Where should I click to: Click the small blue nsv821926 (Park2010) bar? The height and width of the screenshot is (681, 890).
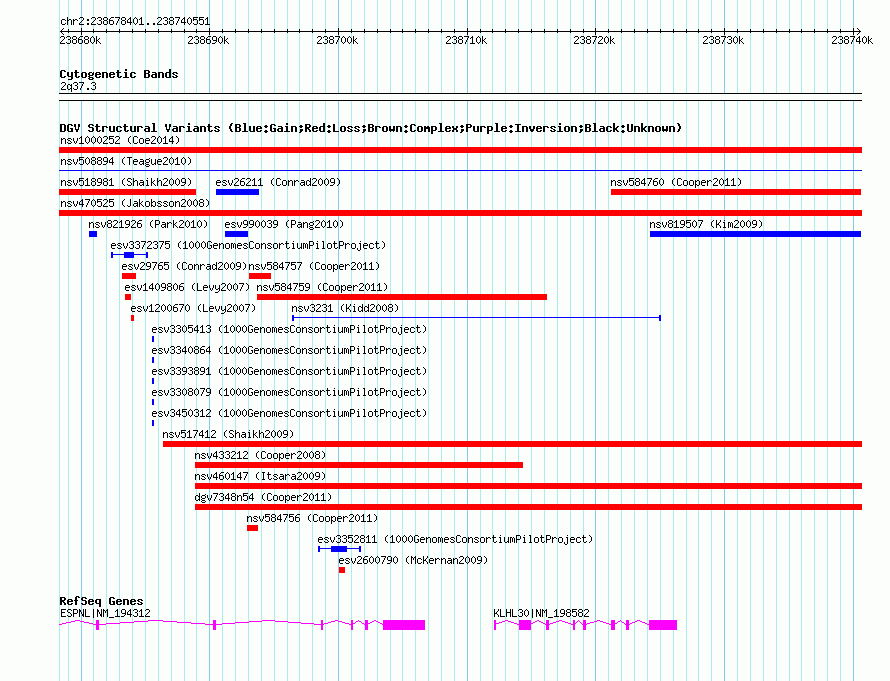93,234
